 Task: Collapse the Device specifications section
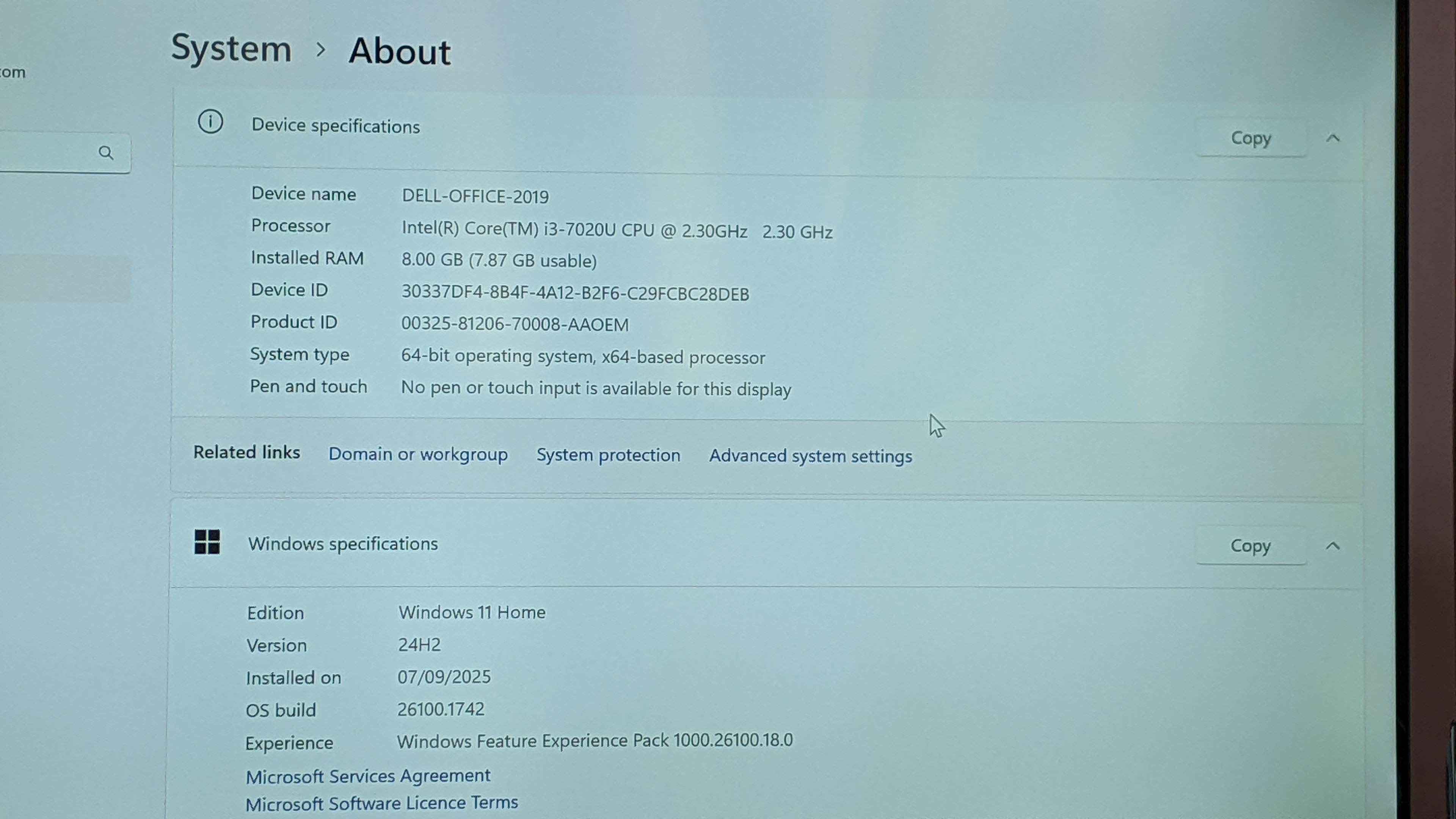1333,138
